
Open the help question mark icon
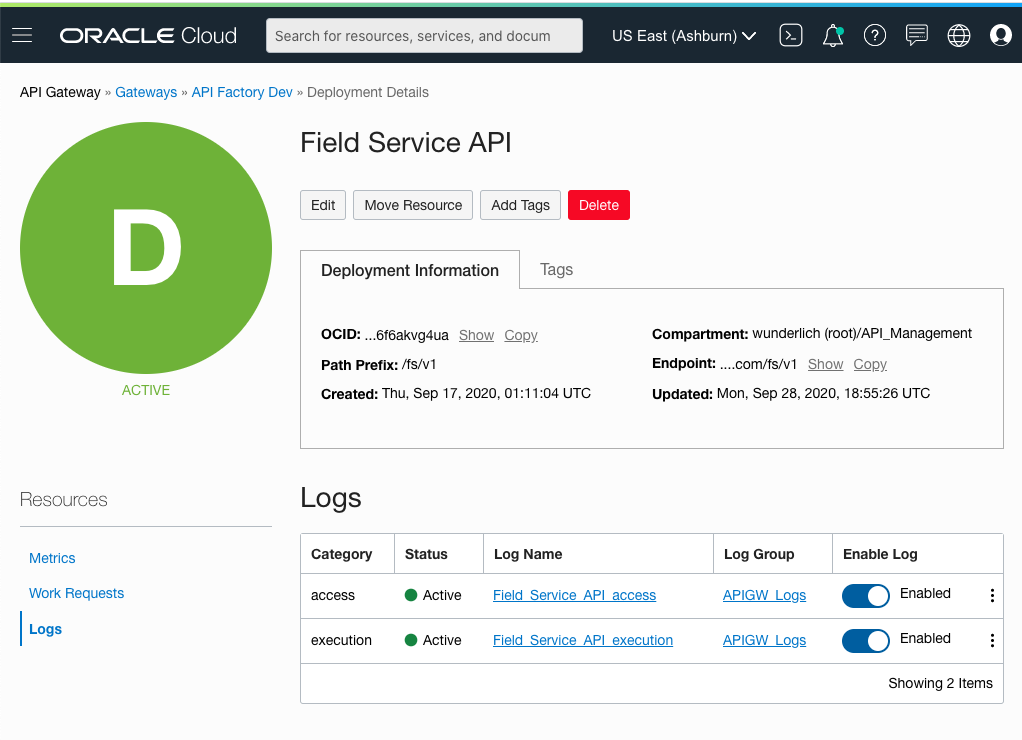click(874, 35)
